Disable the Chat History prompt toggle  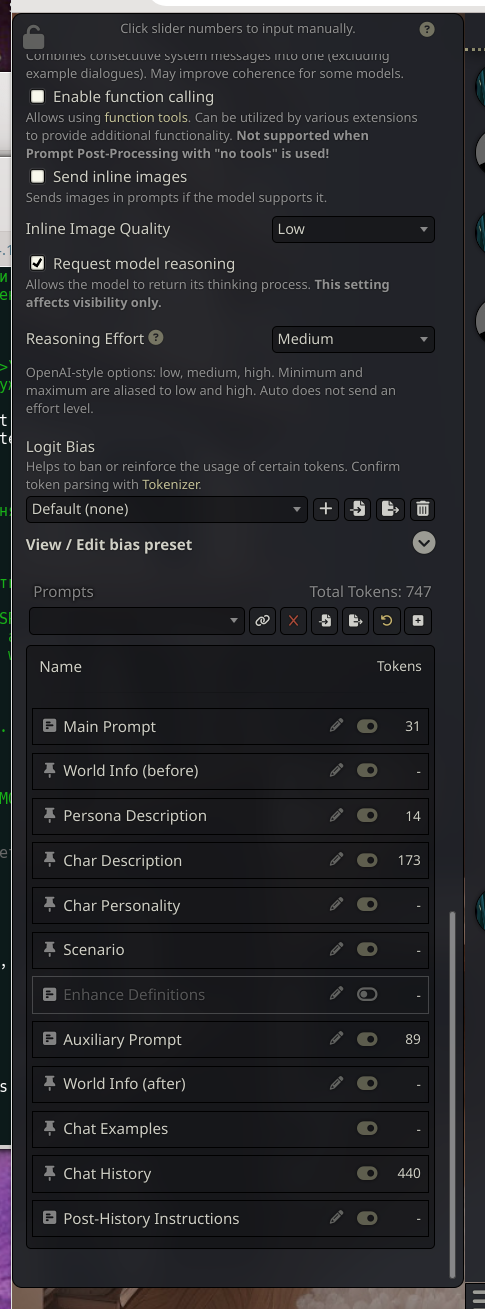[x=367, y=1173]
